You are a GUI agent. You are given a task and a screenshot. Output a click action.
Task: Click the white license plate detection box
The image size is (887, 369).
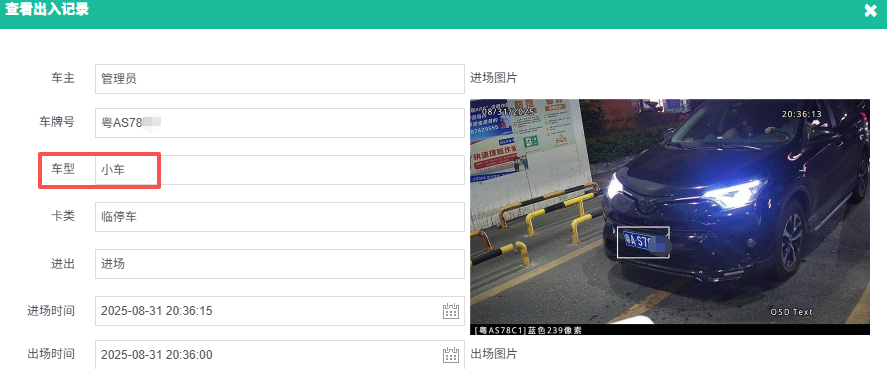pos(643,242)
